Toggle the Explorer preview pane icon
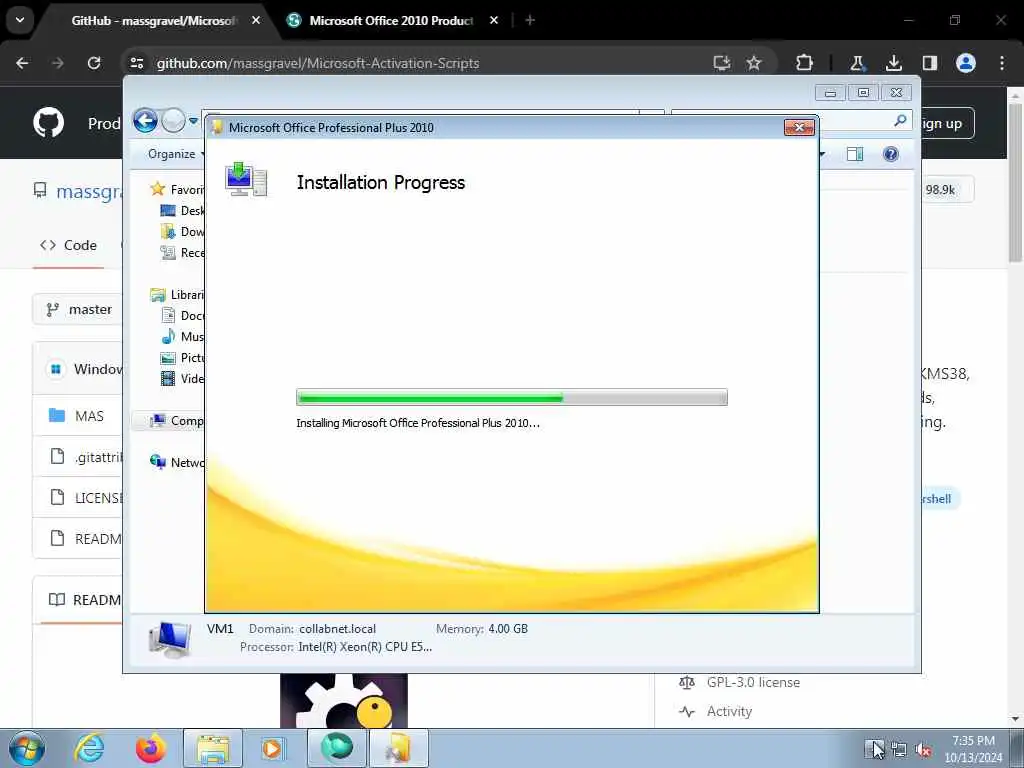This screenshot has width=1024, height=768. (x=855, y=154)
